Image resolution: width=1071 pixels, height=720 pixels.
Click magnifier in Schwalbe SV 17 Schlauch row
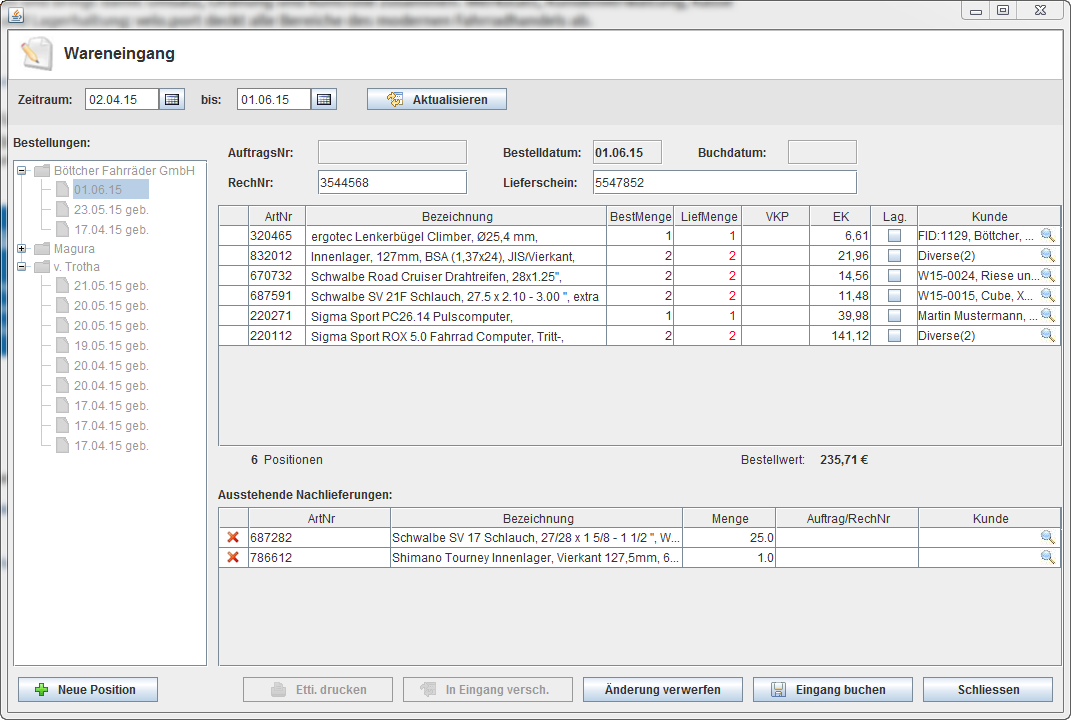pos(1047,537)
